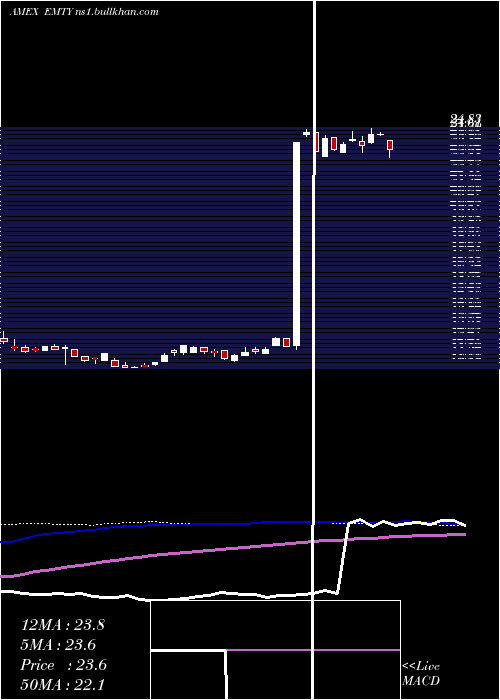The image size is (500, 700).
Task: Click the "AMEX EMTY ns1.bullkhan.com" chart title
Action: [84, 12]
